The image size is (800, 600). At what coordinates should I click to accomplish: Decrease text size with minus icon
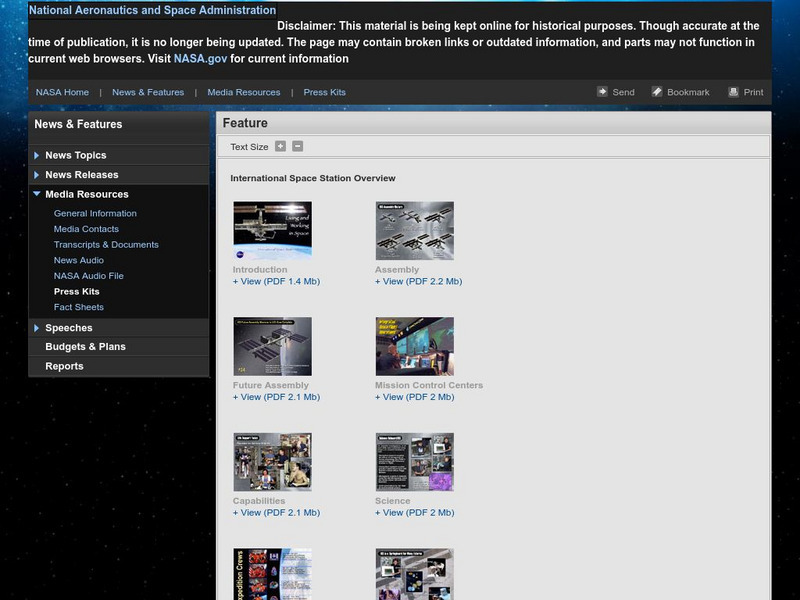(x=297, y=146)
